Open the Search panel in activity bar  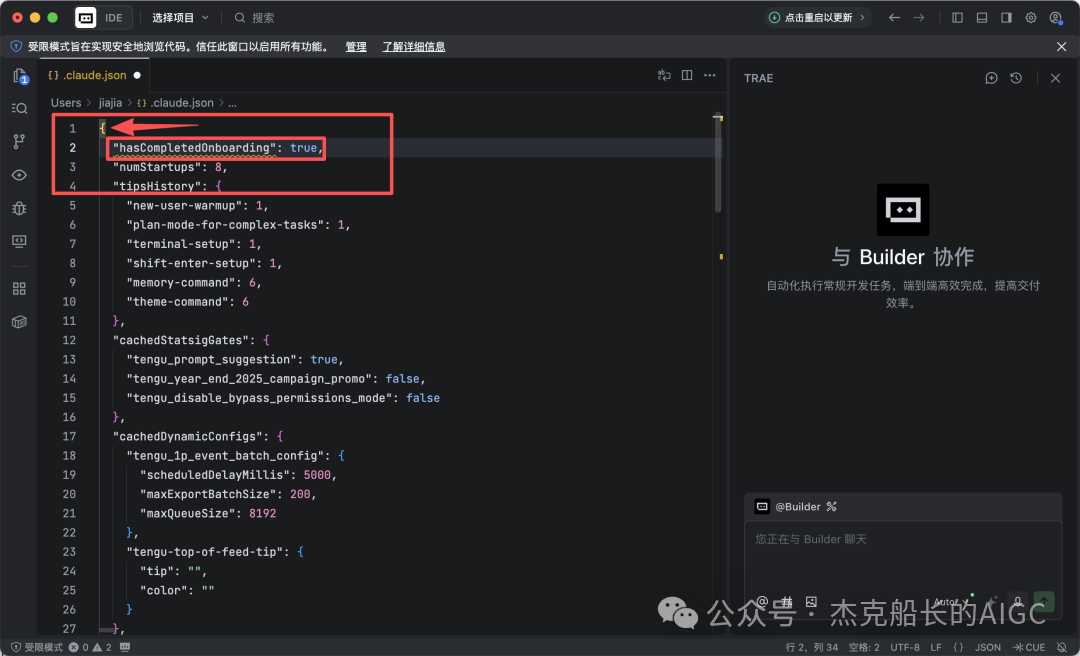pyautogui.click(x=19, y=108)
